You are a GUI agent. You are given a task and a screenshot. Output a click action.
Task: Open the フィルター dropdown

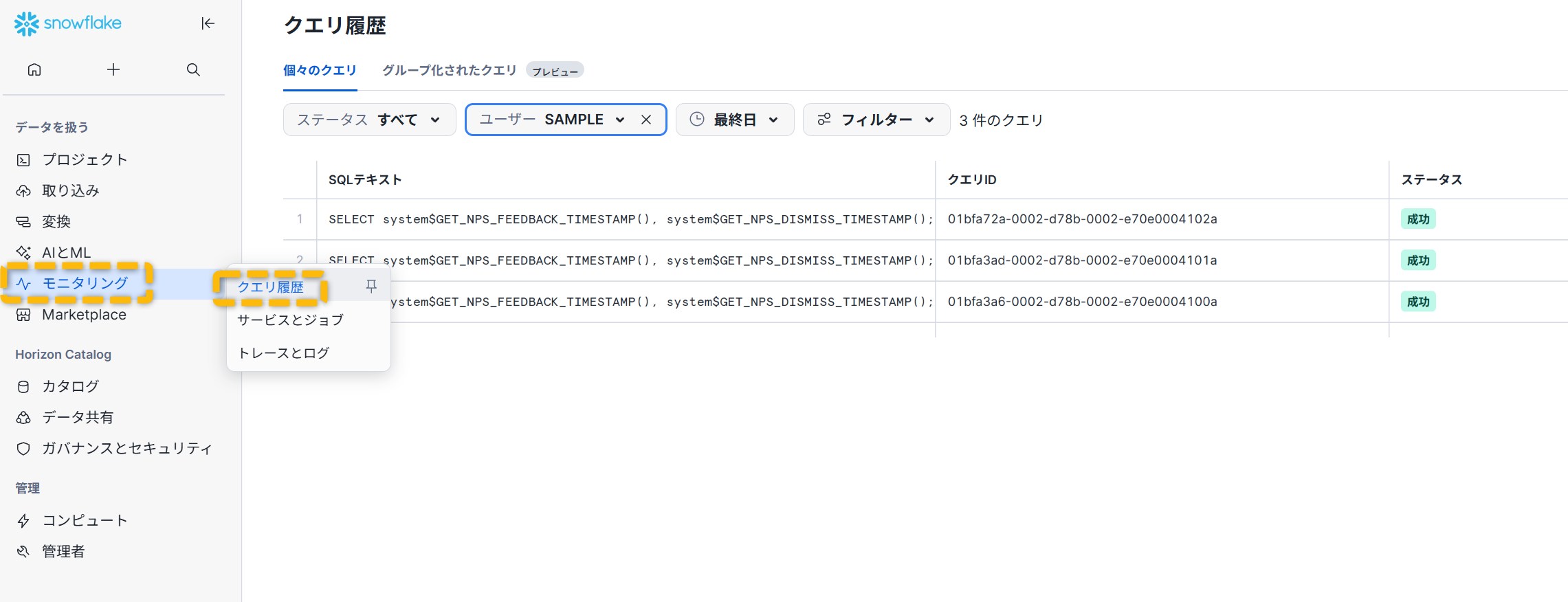876,120
